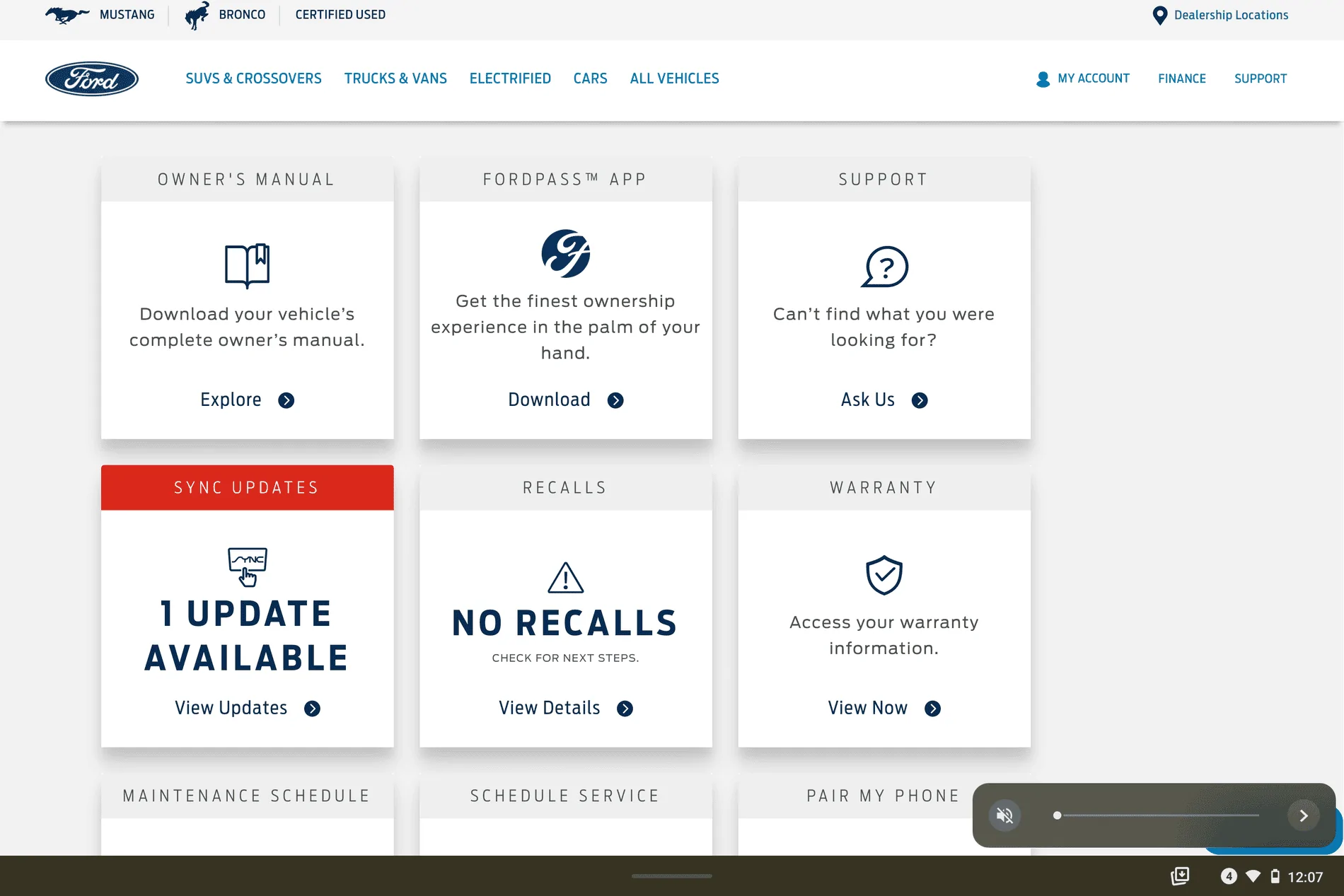Viewport: 1344px width, 896px height.
Task: Open the Trucks & Vans menu
Action: click(395, 78)
